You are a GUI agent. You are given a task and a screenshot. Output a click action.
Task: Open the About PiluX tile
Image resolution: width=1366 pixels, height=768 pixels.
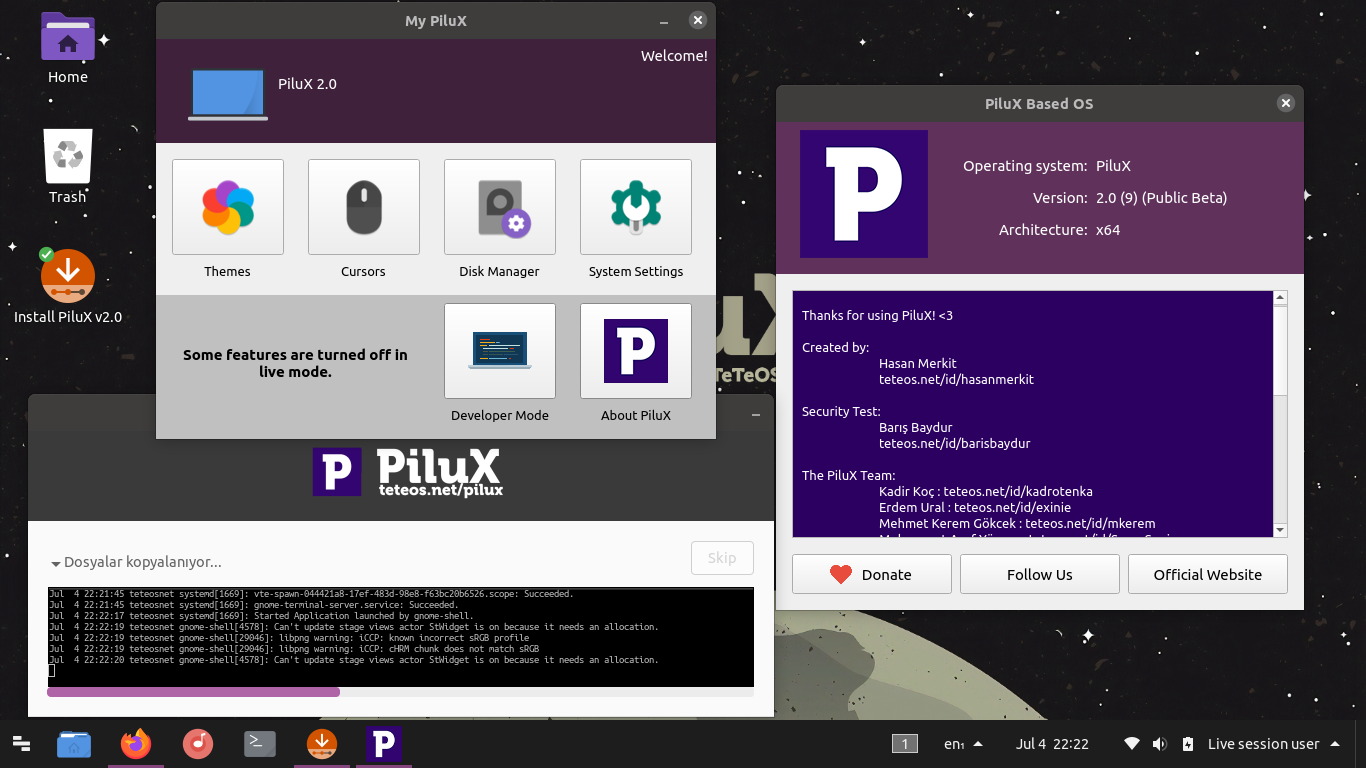[x=636, y=351]
